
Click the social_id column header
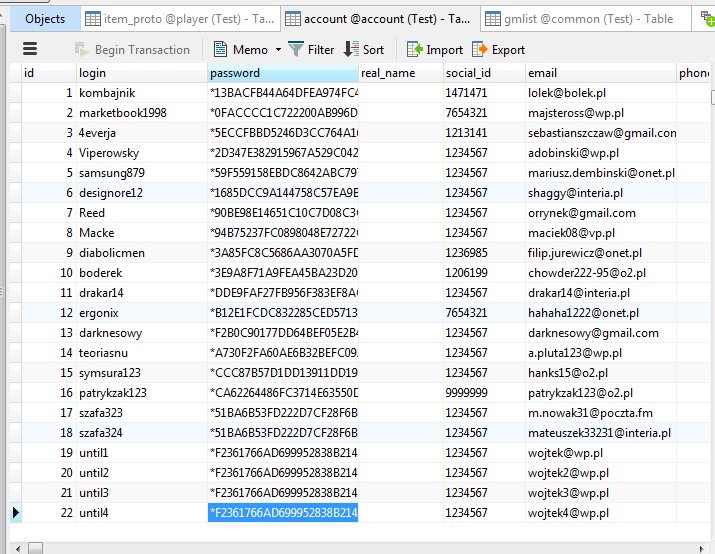(x=484, y=73)
